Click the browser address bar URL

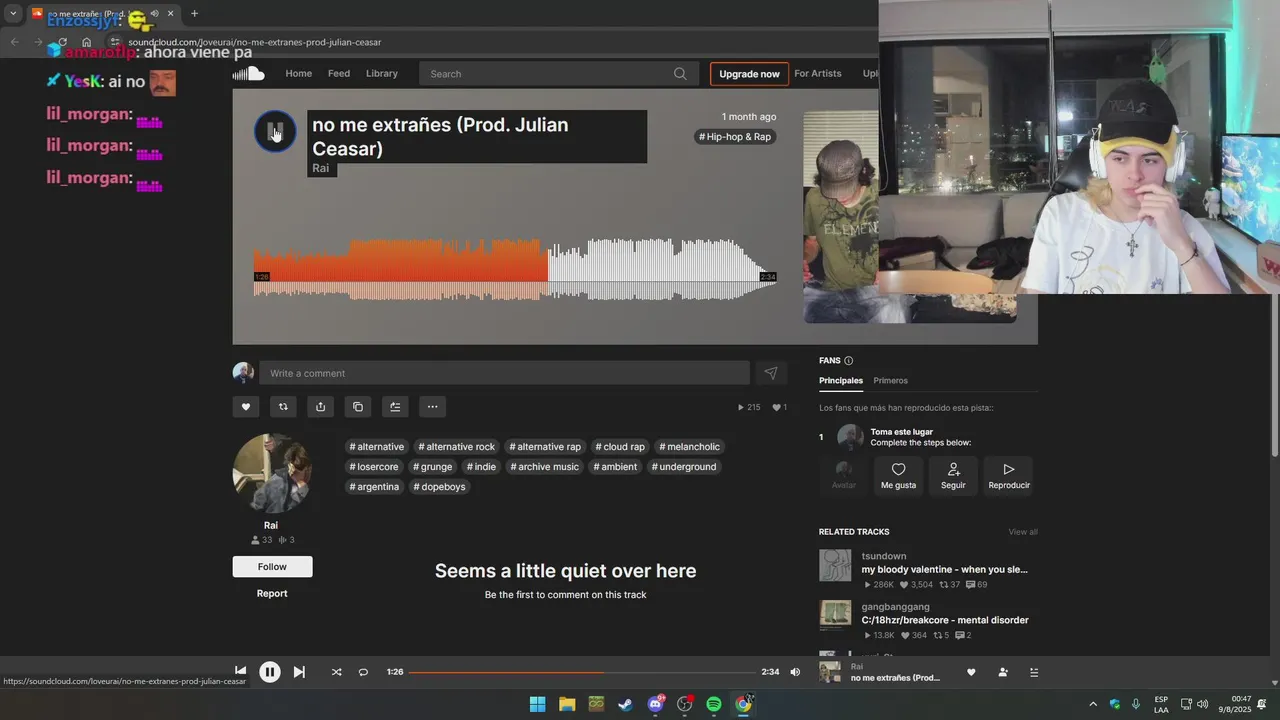tap(254, 42)
